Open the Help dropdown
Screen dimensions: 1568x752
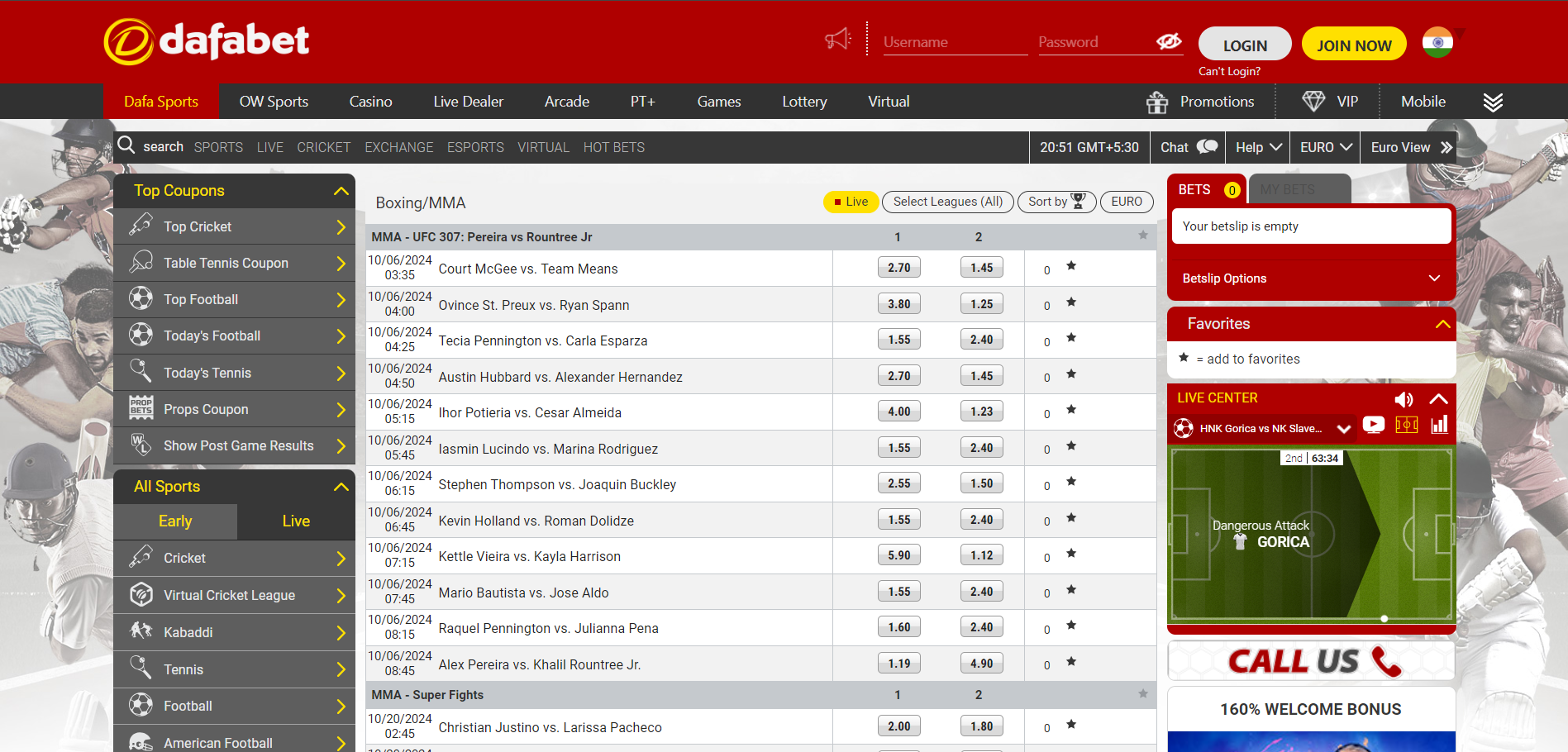click(x=1258, y=147)
